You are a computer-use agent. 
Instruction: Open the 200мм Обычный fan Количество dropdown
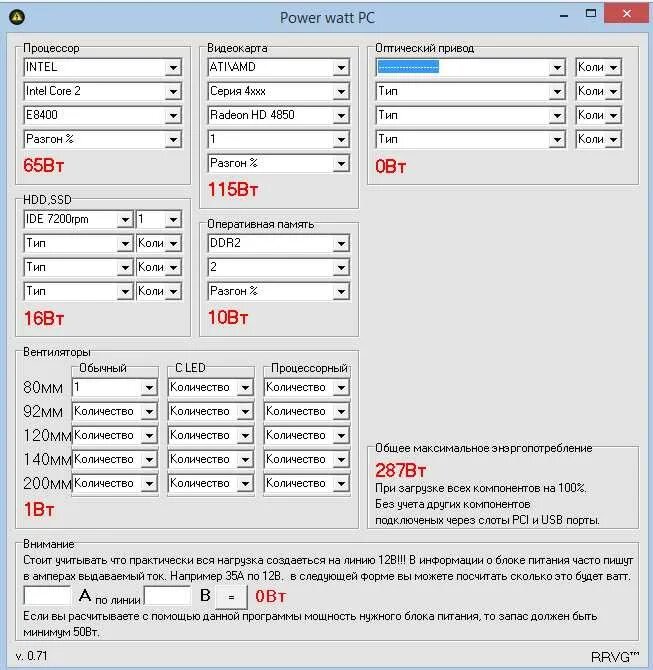(115, 483)
